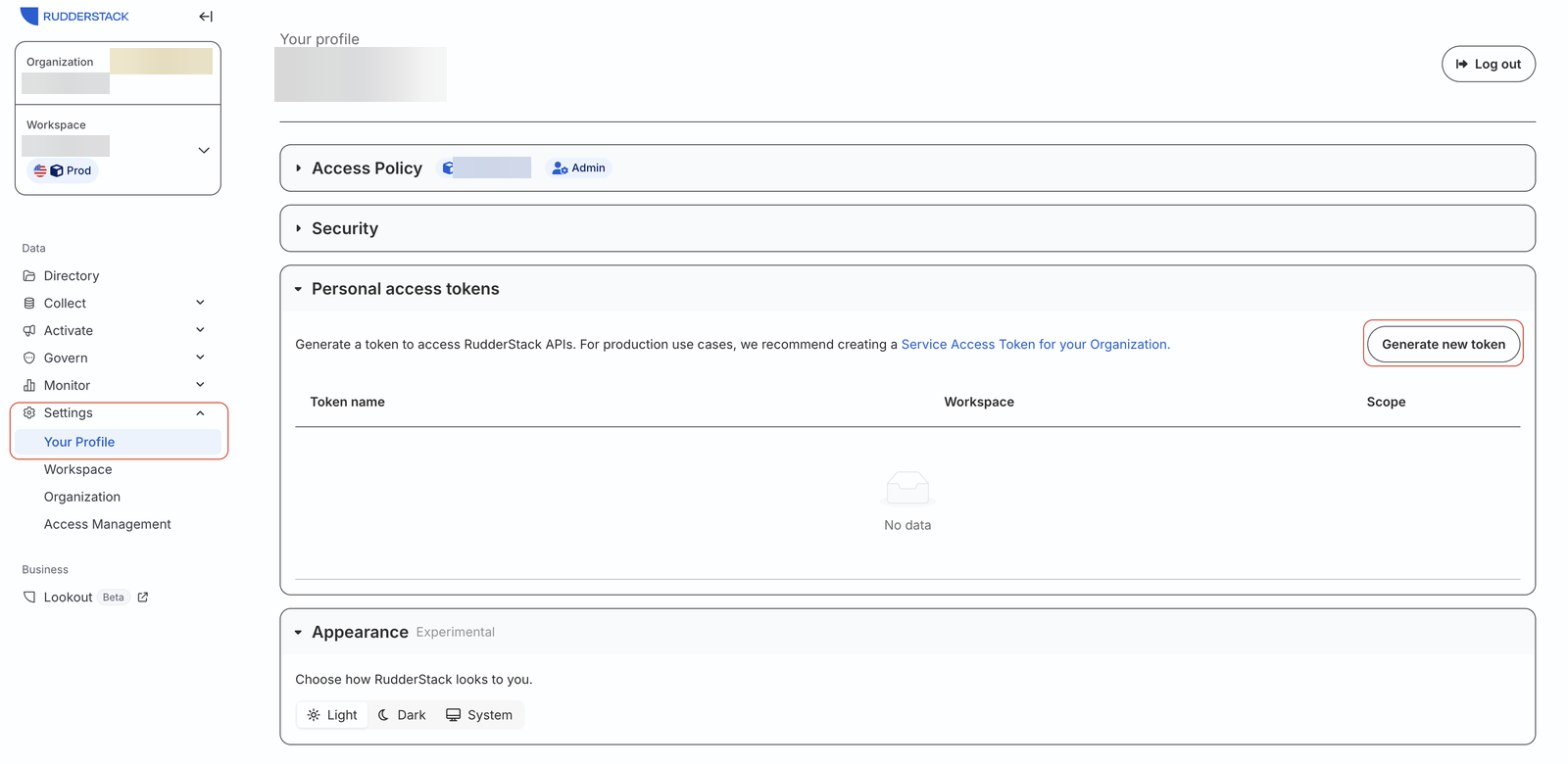Select Light appearance mode
Viewport: 1568px width, 766px height.
coord(332,715)
